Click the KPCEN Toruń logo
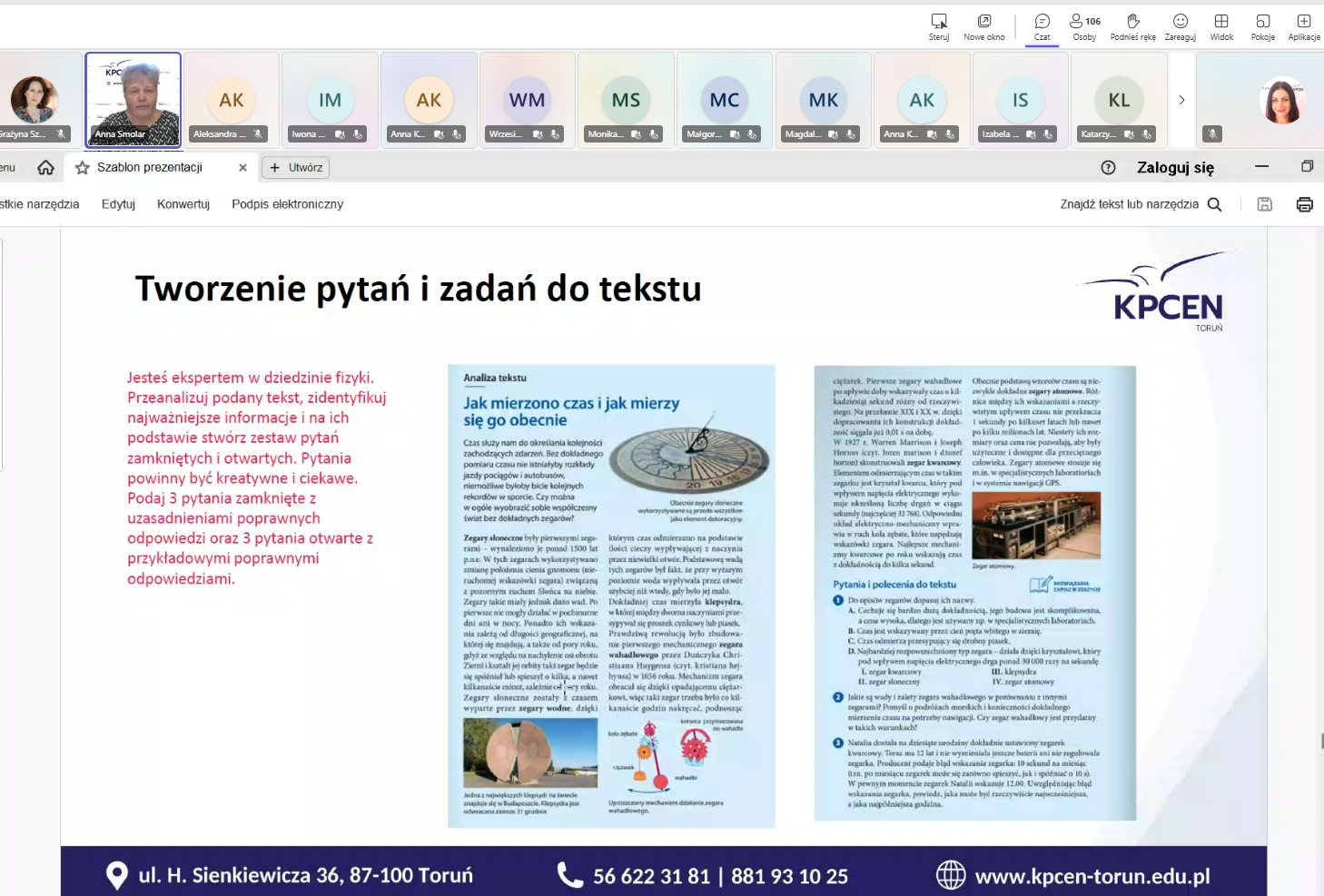 click(x=1157, y=293)
